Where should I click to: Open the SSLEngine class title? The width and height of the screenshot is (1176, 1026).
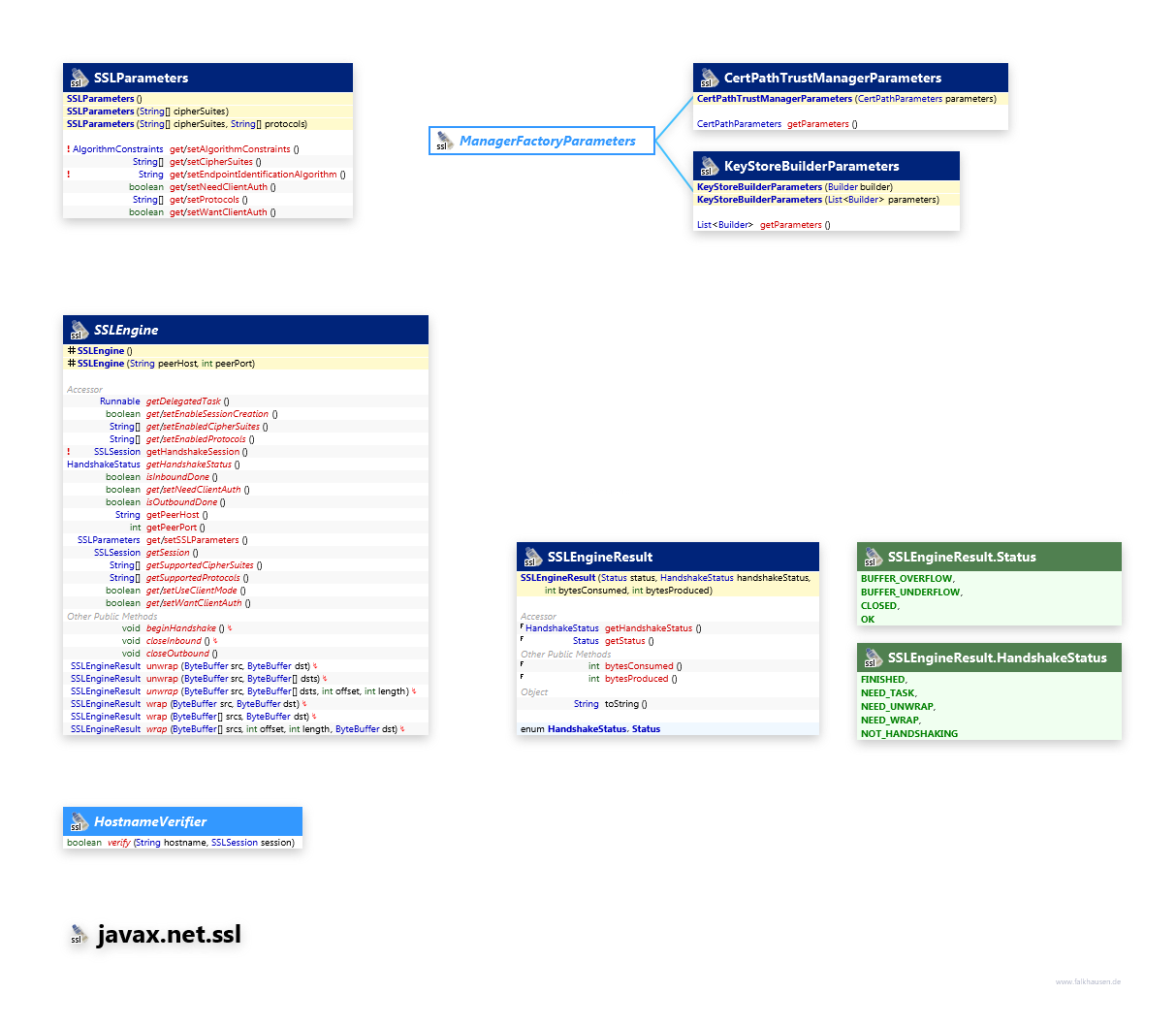point(126,330)
